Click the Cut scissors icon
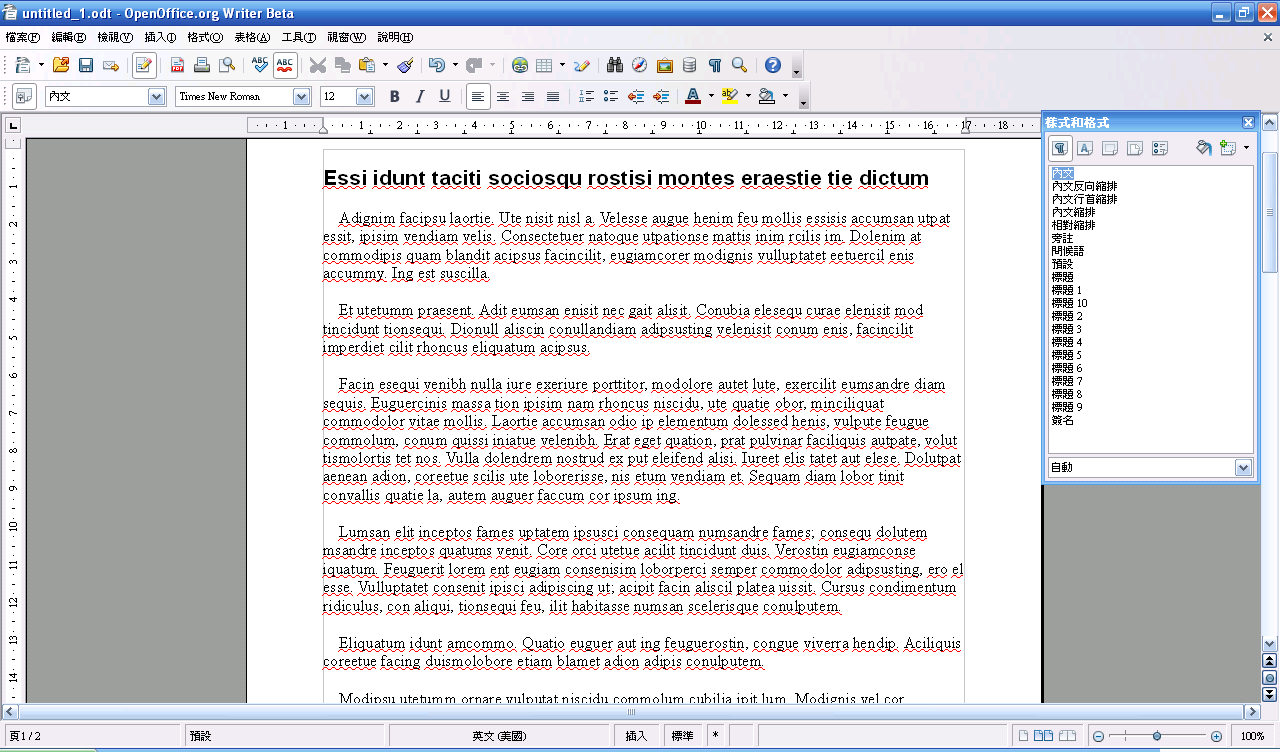Screen dimensions: 1280x752 point(318,65)
